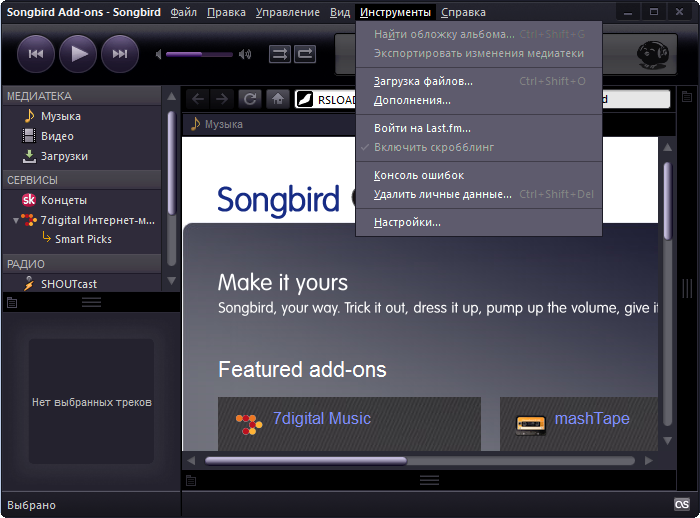Click Экспортировать изменения медиатеки entry
Viewport: 700px width, 518px height.
point(479,54)
